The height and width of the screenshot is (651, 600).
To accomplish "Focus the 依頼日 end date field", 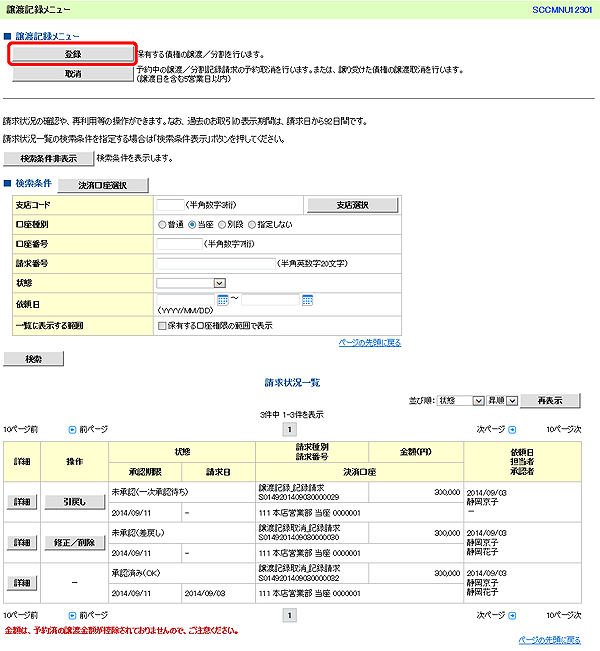I will point(270,299).
